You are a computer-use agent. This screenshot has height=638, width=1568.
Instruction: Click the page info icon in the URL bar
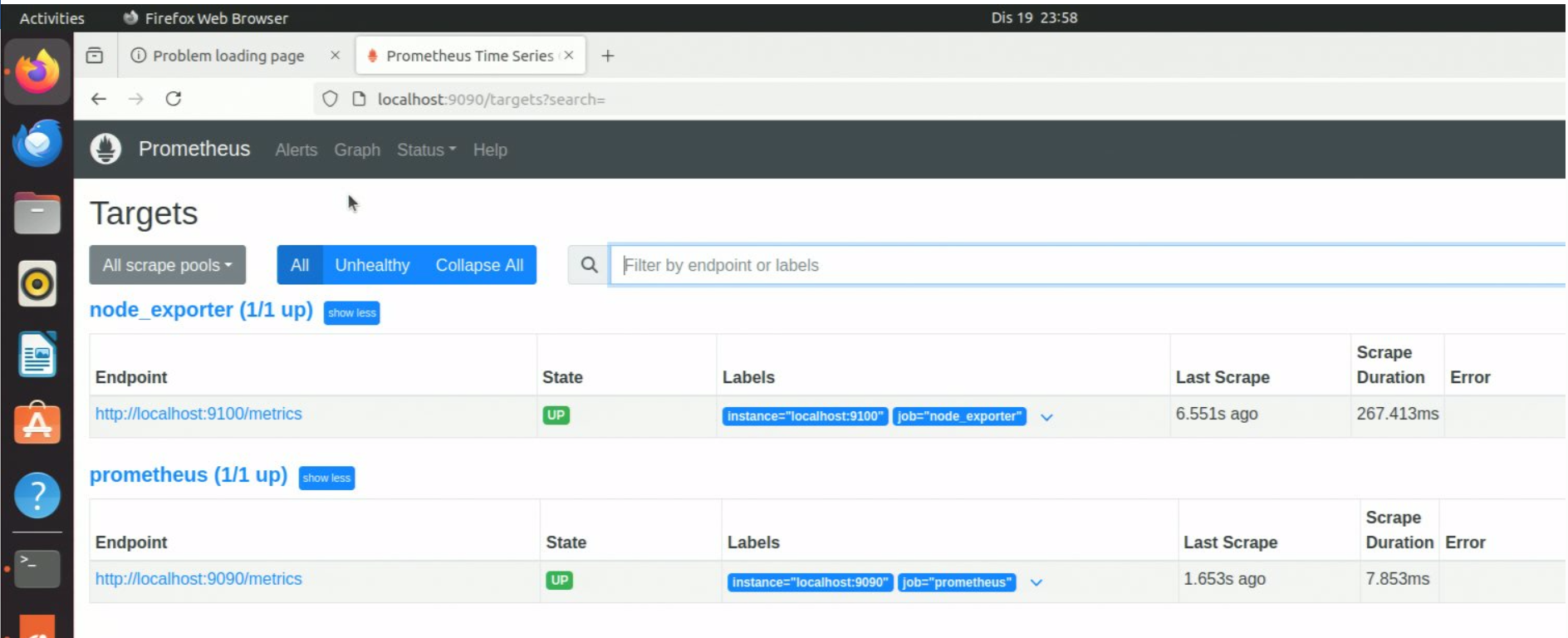[359, 99]
